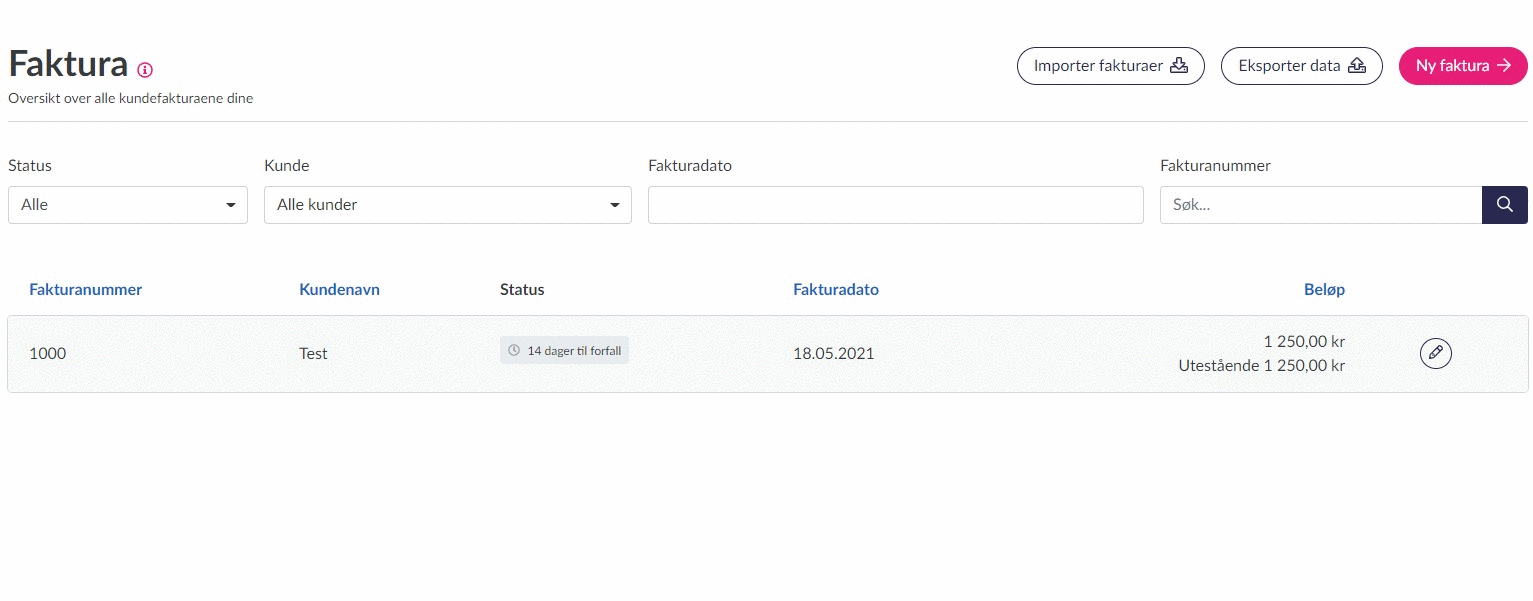Expand the Alle kunder customer dropdown

pyautogui.click(x=447, y=205)
